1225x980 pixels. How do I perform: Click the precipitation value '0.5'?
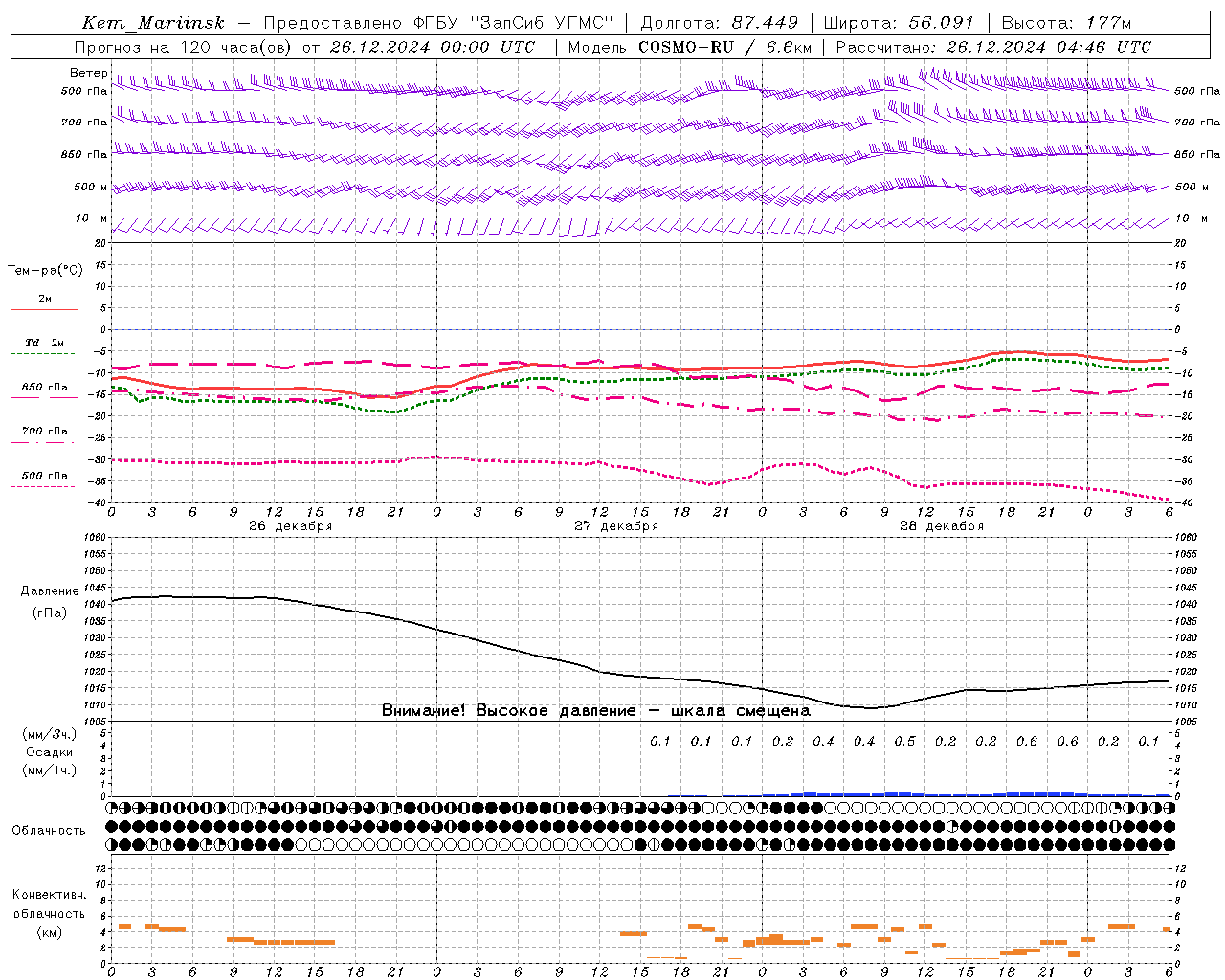904,741
